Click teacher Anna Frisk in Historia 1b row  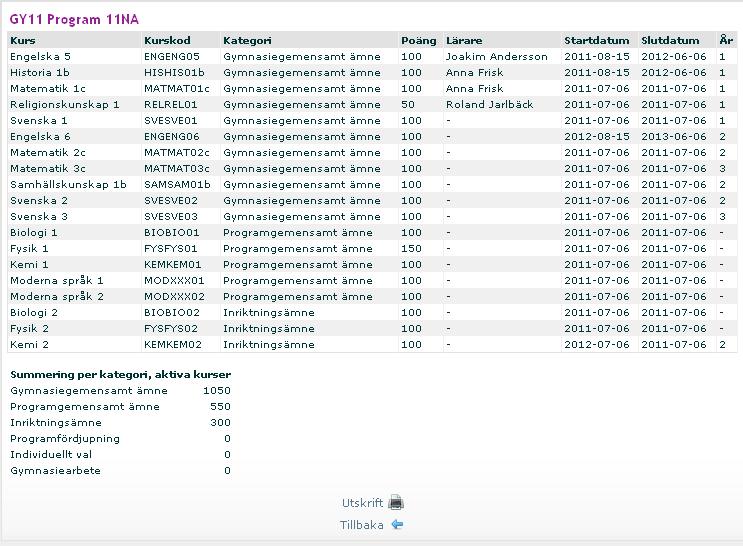(x=474, y=73)
